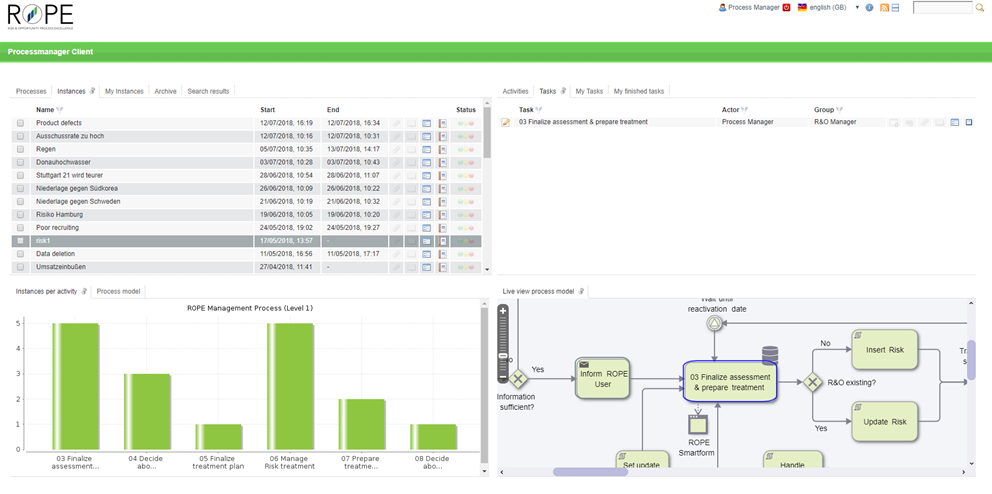Tick the checkbox for Stuttgart 21 wird teurer
This screenshot has width=992, height=494.
point(20,175)
